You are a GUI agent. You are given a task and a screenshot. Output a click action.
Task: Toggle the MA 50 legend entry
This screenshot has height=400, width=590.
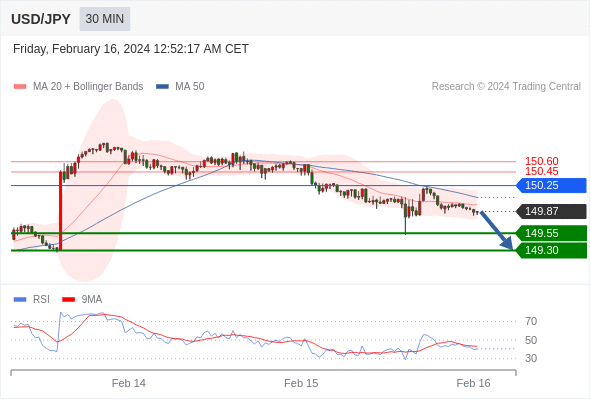pos(180,87)
